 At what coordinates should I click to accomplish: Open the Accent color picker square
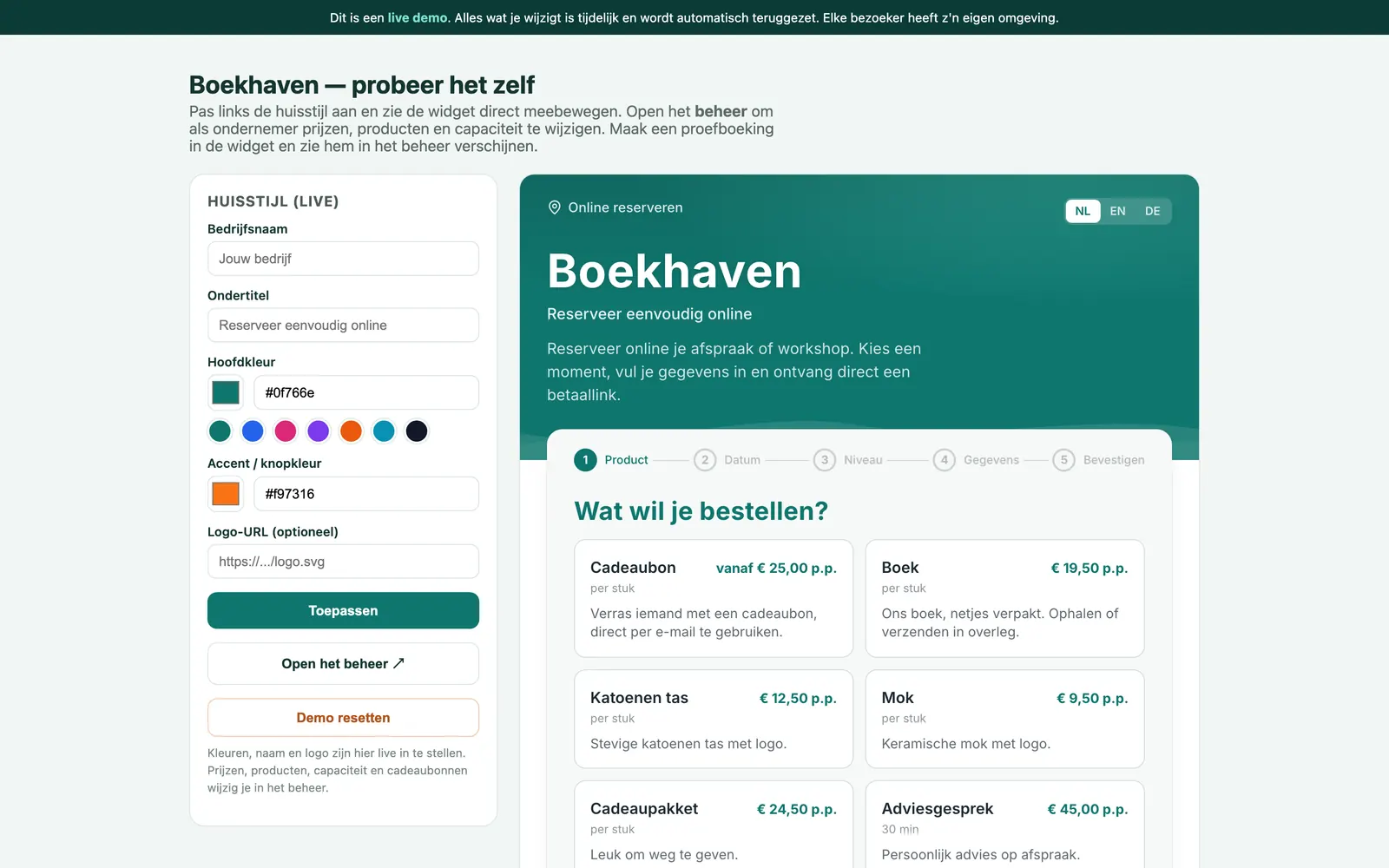226,494
